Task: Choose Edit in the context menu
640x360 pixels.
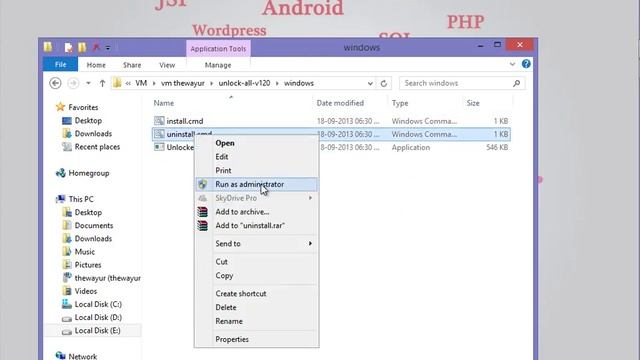Action: (x=256, y=157)
